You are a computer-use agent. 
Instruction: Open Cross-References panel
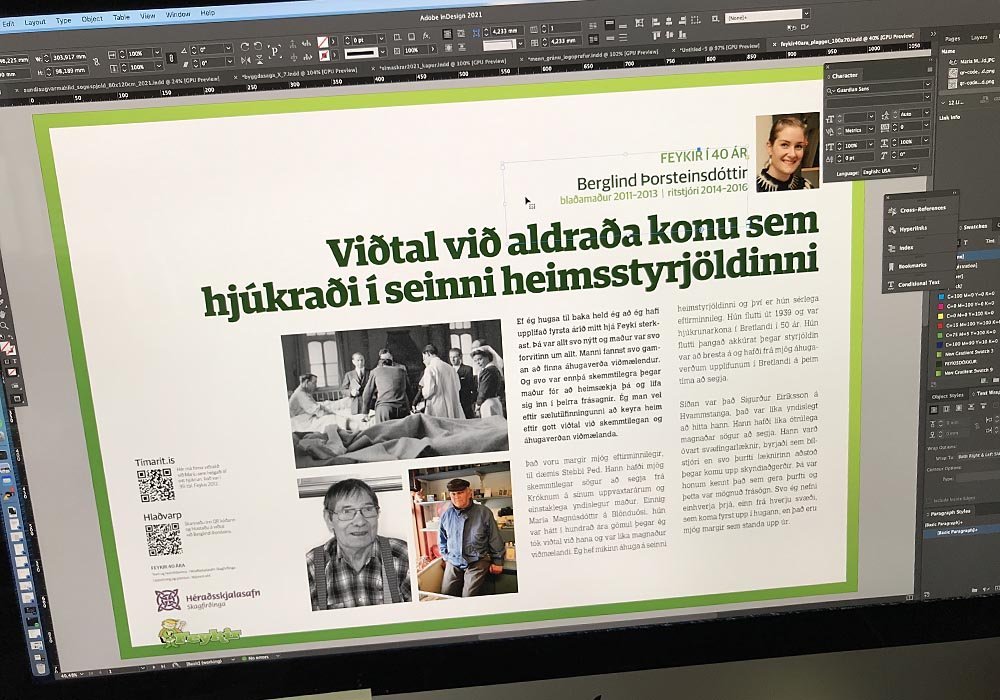pos(920,209)
